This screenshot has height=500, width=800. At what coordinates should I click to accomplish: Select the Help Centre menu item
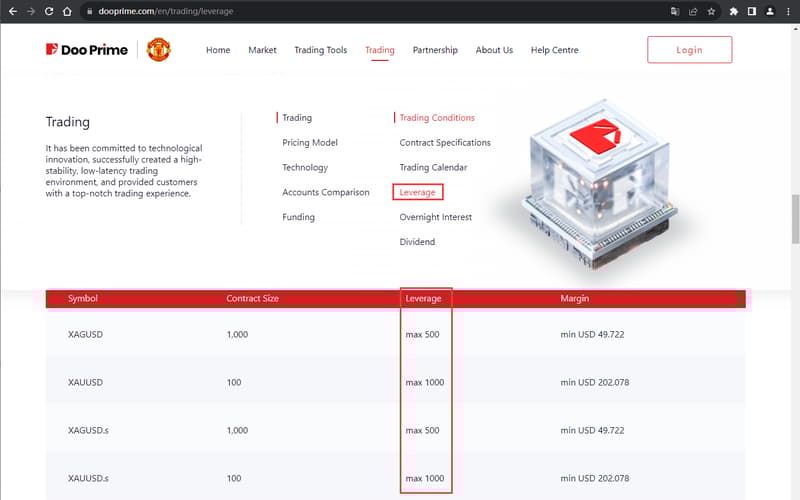click(x=554, y=50)
